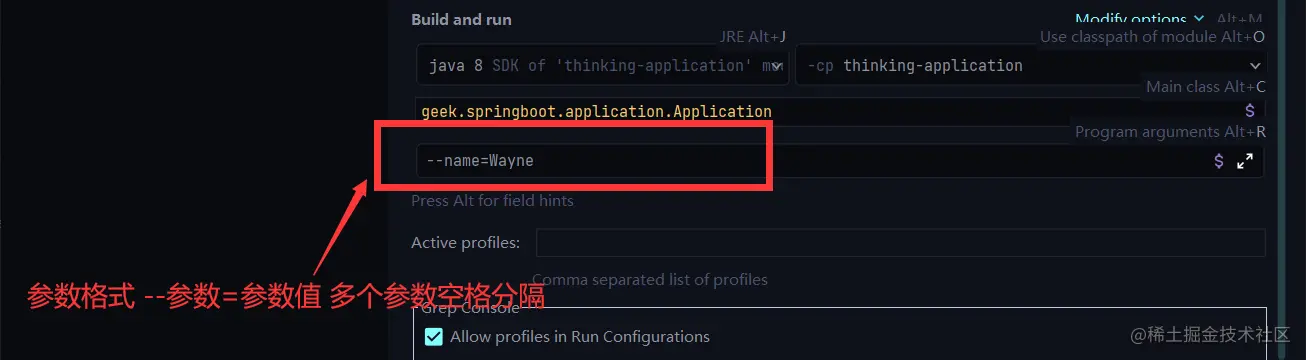Screen dimensions: 1306x360
Task: Click the chevron beside Modify options
Action: click(x=1198, y=19)
